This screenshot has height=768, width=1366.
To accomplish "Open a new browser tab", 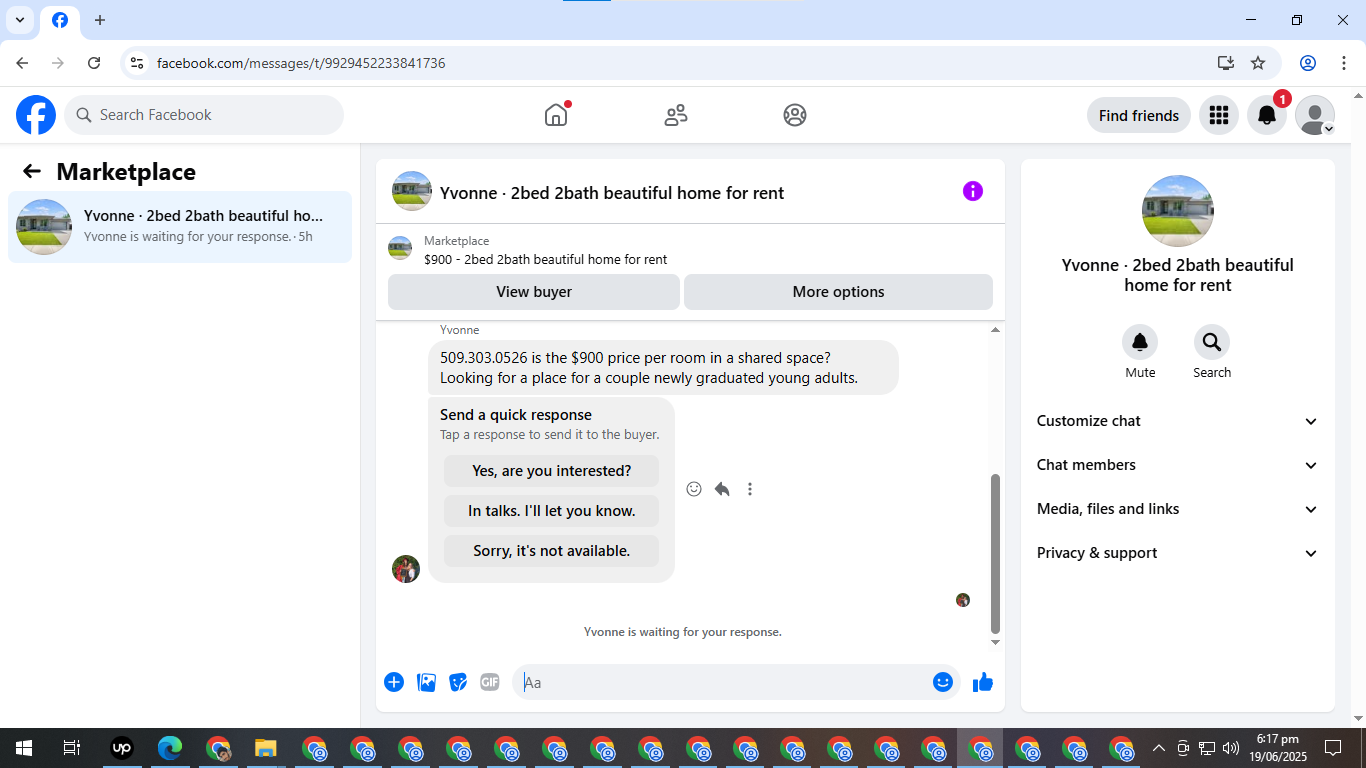I will (x=100, y=20).
